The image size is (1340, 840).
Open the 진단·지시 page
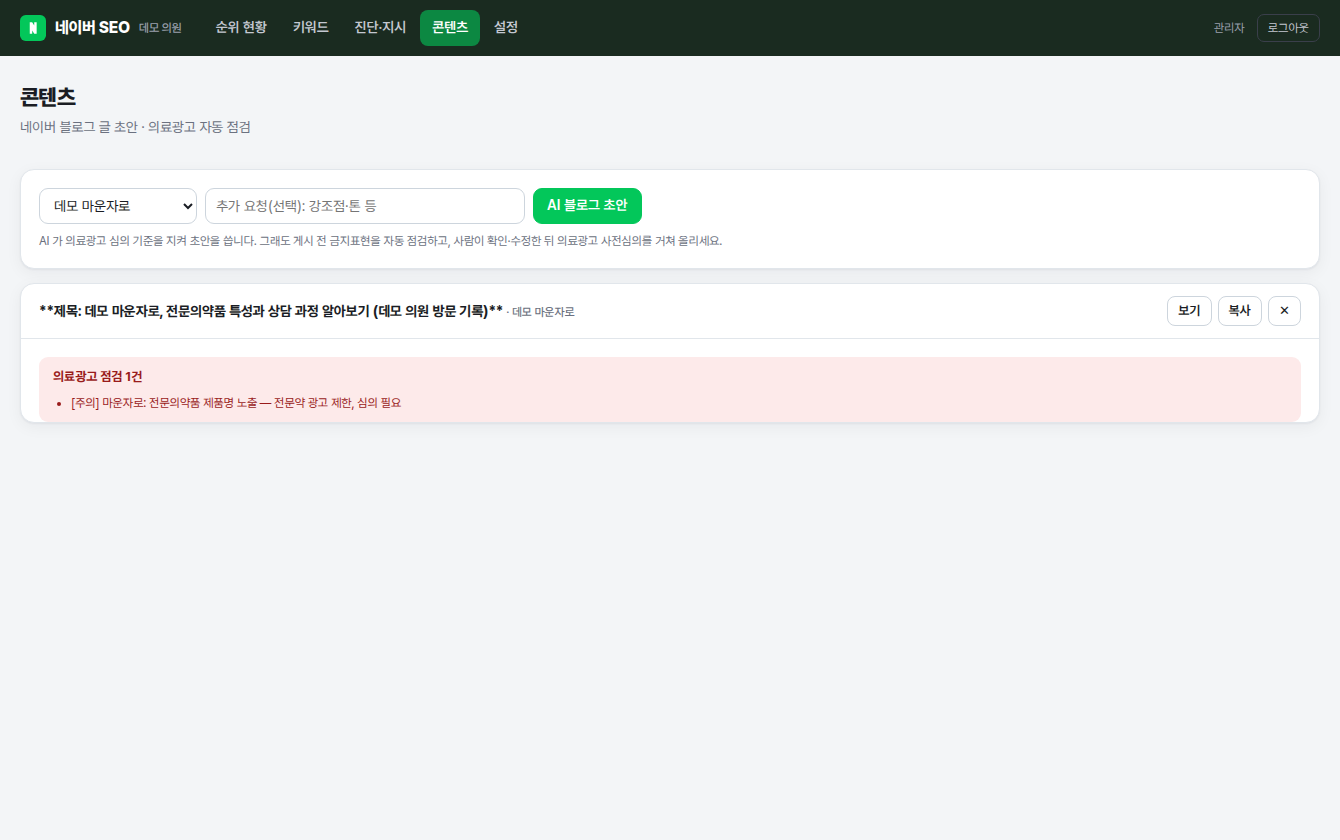pos(380,28)
